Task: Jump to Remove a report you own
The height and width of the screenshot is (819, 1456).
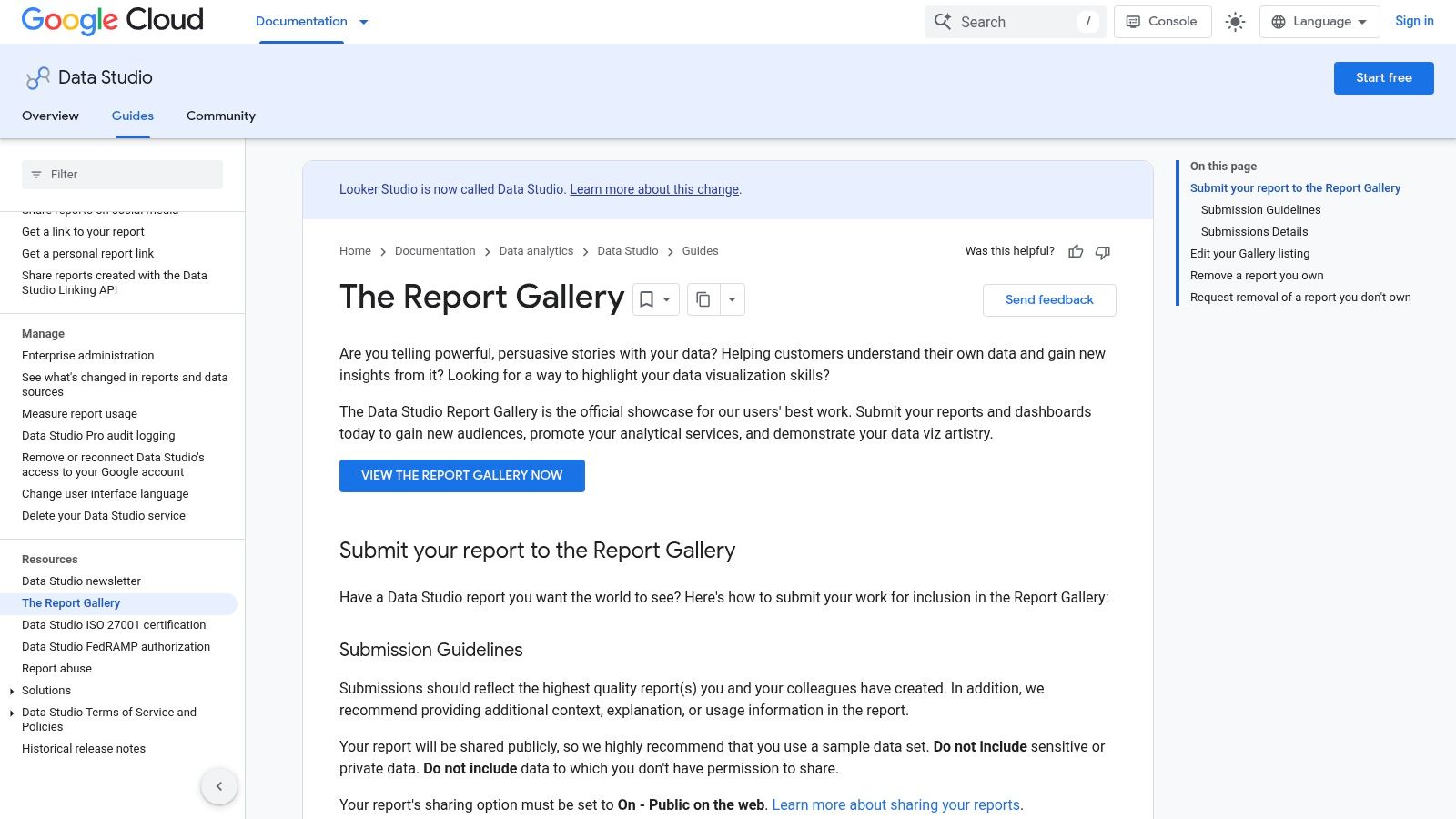Action: tap(1257, 276)
